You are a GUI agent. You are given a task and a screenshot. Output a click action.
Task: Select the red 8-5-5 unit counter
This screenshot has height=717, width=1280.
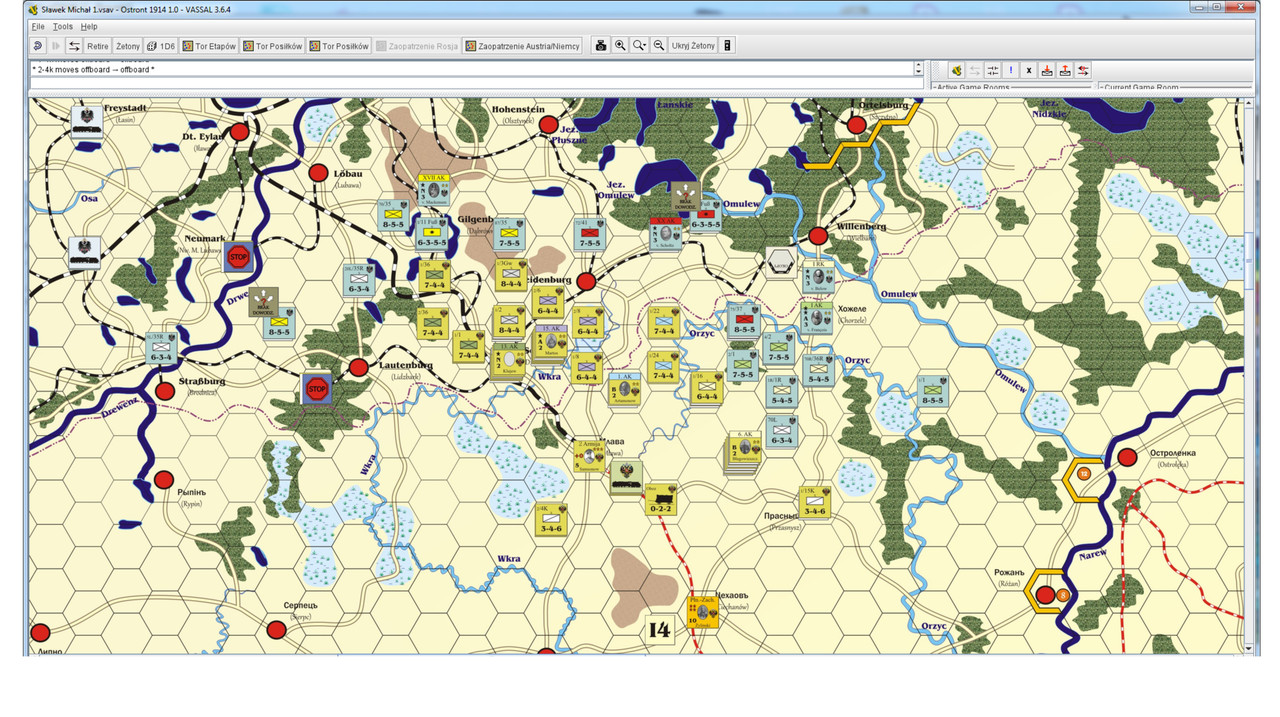744,319
